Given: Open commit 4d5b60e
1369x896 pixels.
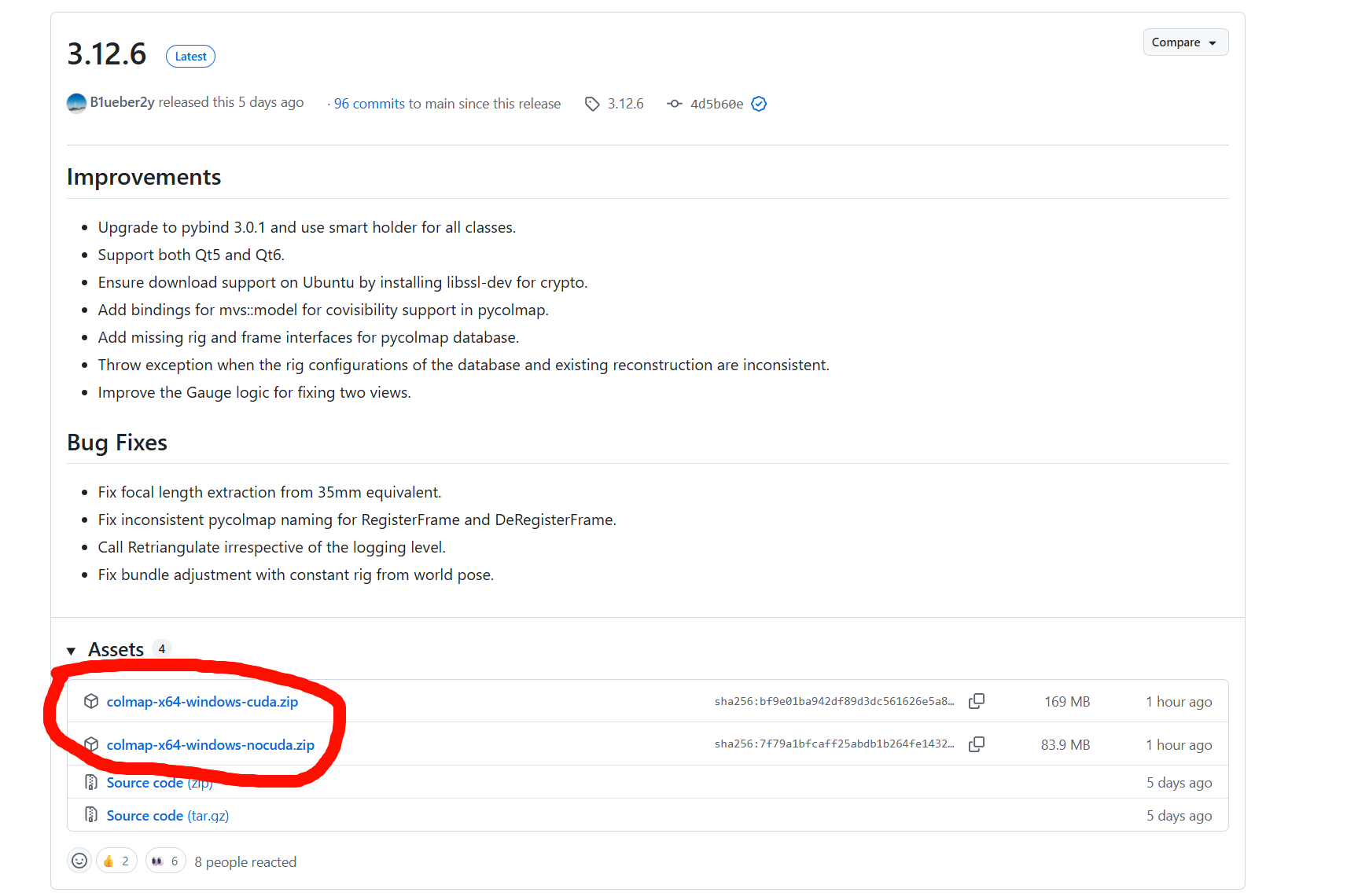Looking at the screenshot, I should pyautogui.click(x=716, y=104).
